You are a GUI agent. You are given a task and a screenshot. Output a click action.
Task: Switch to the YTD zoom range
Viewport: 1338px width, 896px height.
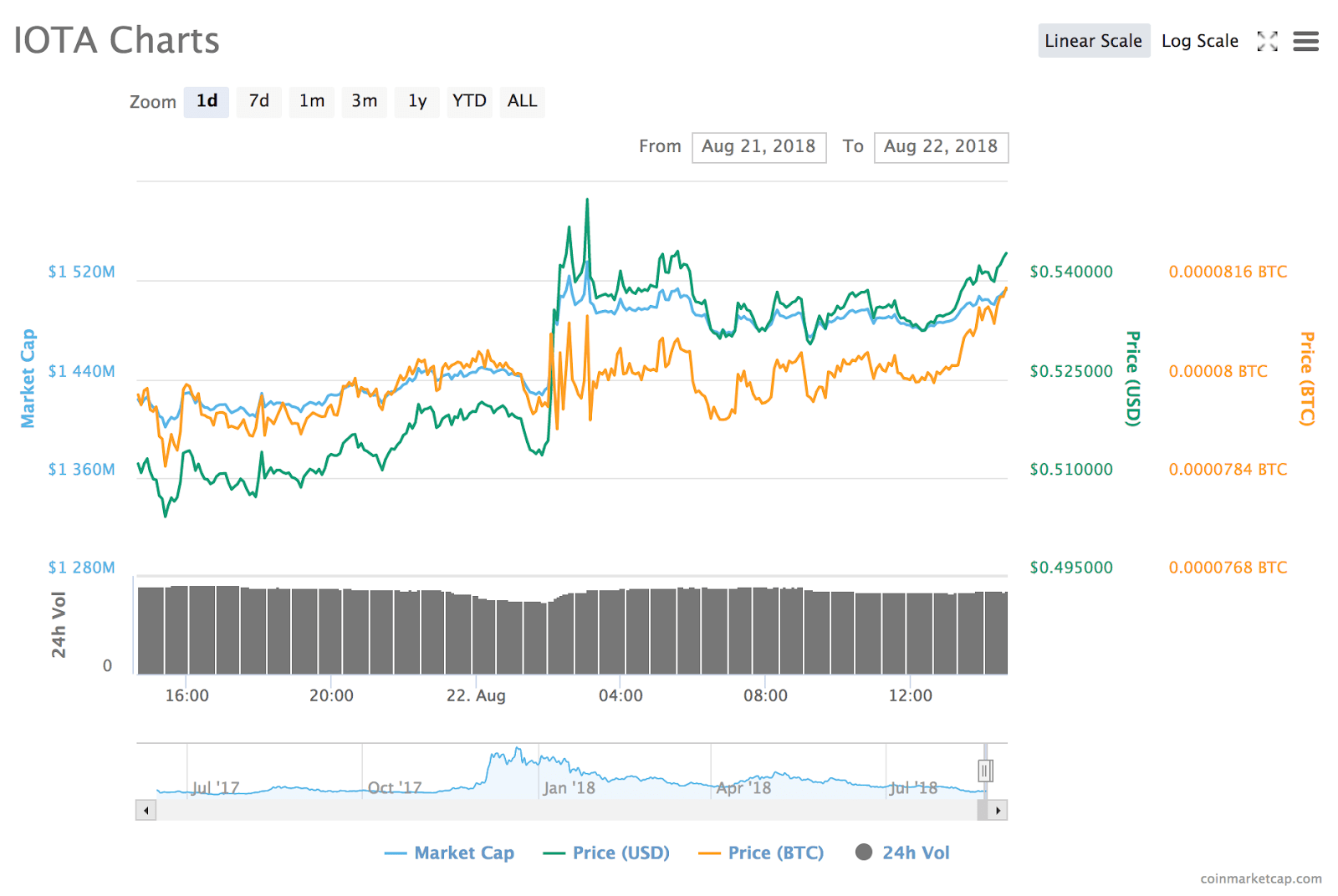tap(469, 101)
